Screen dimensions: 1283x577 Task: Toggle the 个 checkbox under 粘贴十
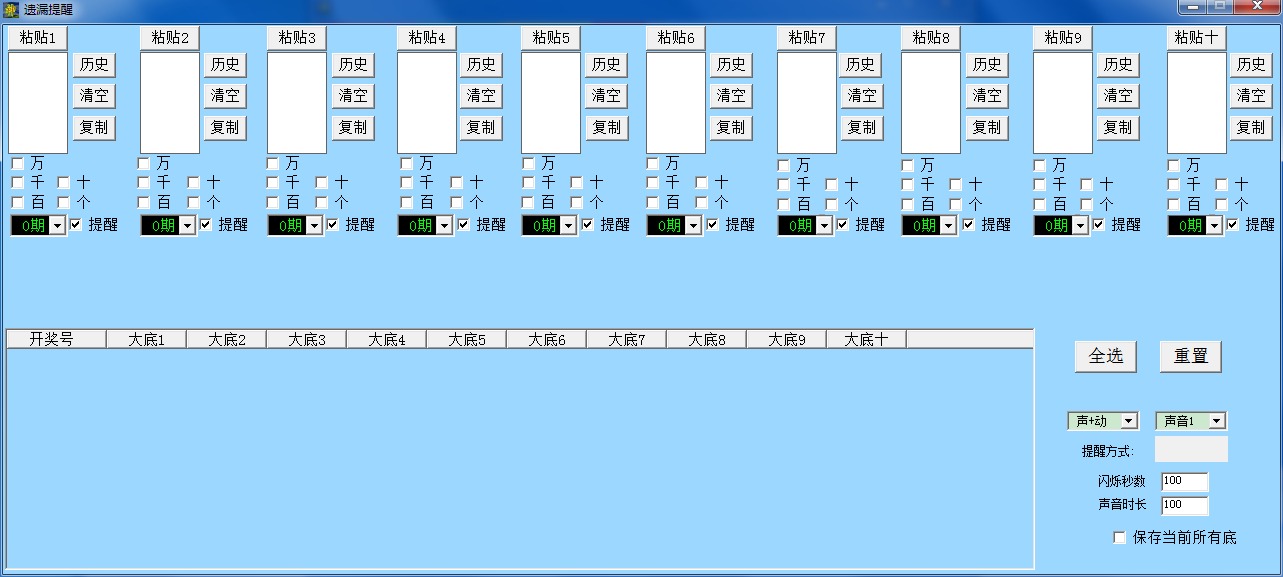point(1222,203)
